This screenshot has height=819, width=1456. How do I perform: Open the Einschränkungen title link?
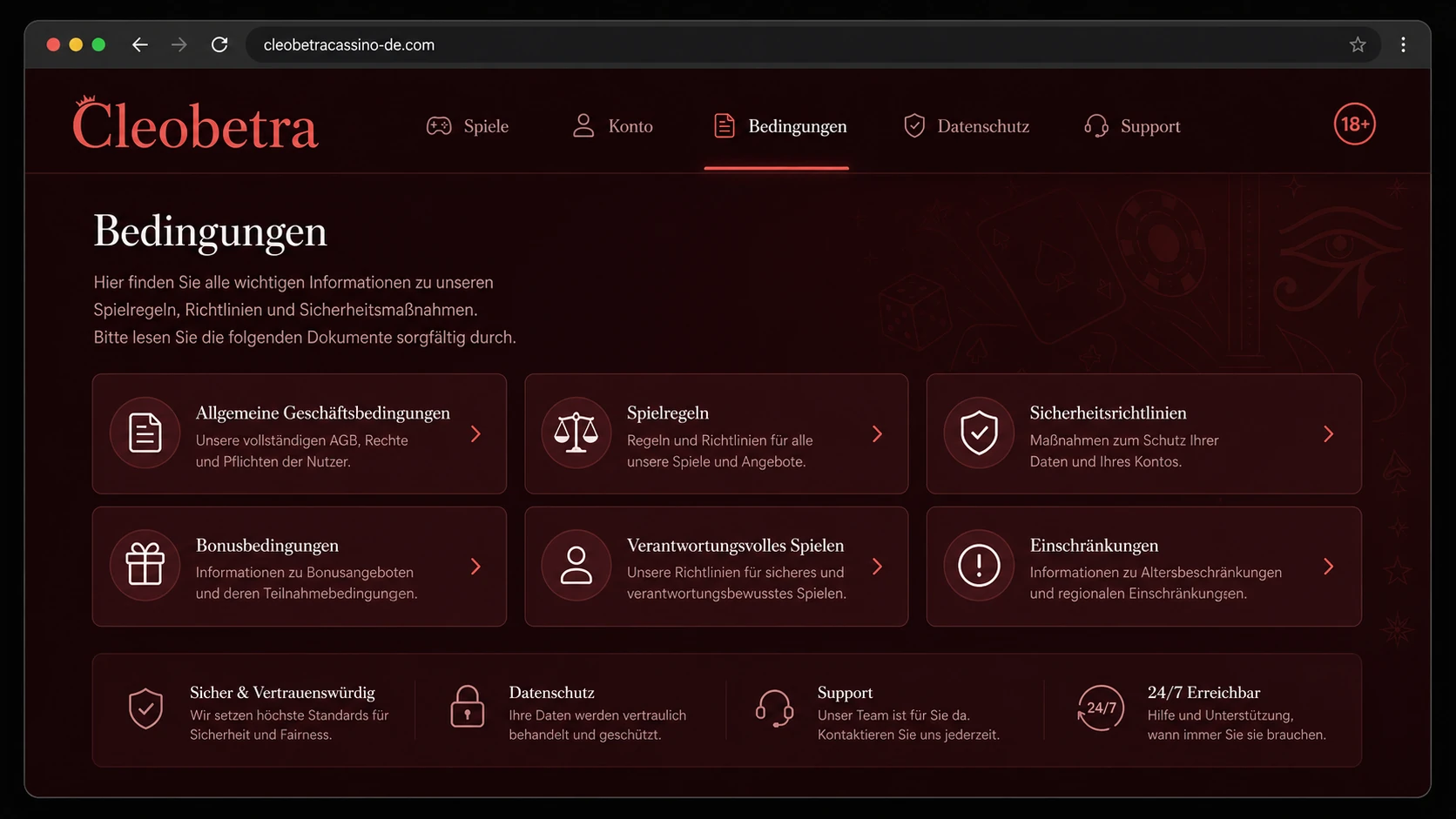click(1094, 545)
